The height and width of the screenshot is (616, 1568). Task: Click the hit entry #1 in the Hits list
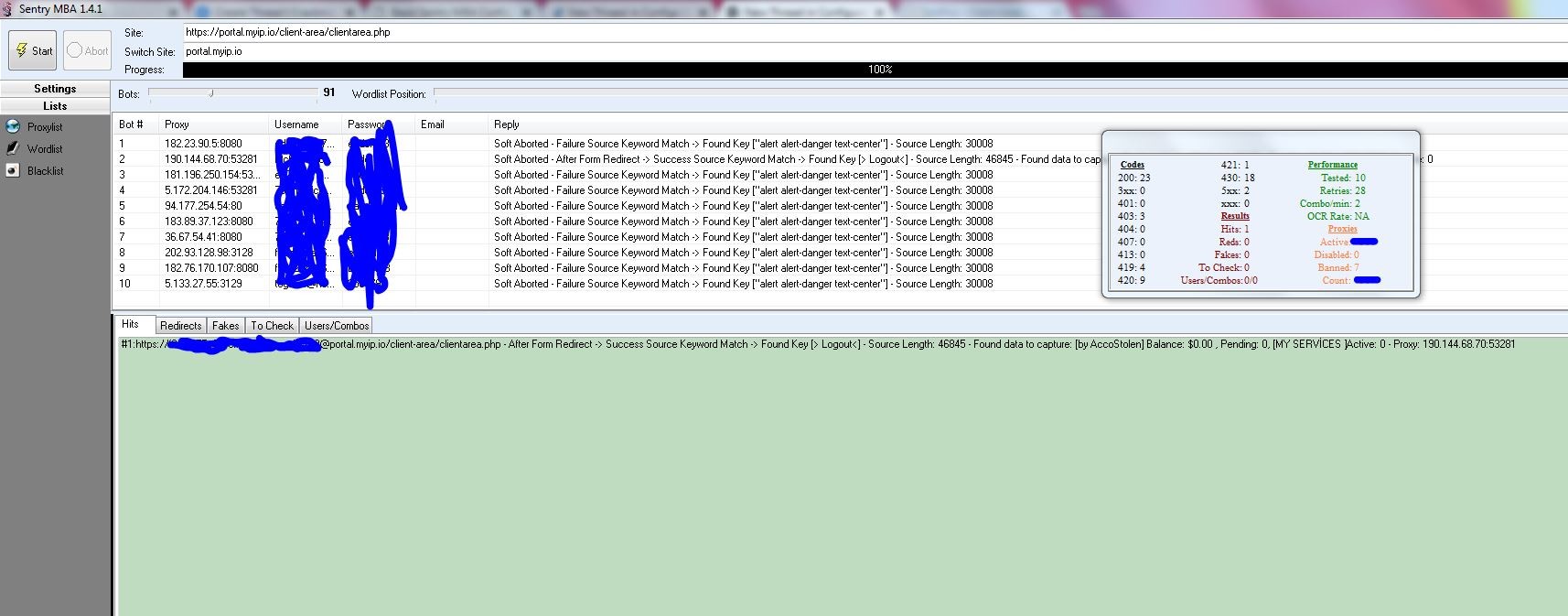pos(818,344)
